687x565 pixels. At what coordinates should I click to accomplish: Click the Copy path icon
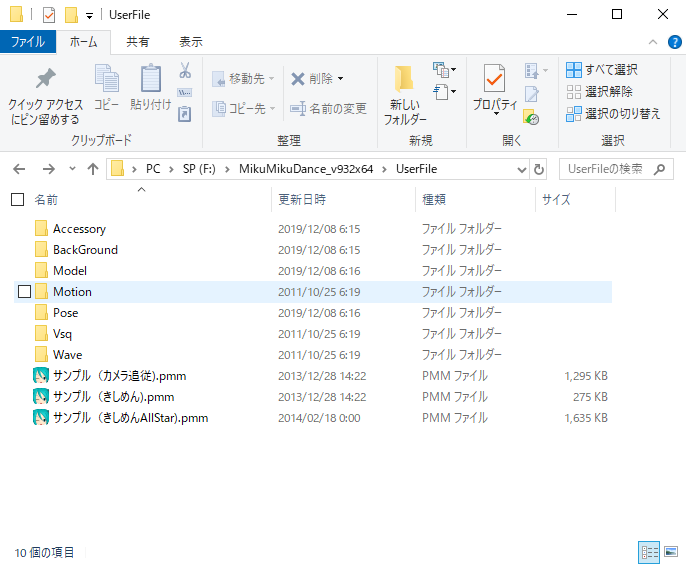tap(184, 92)
